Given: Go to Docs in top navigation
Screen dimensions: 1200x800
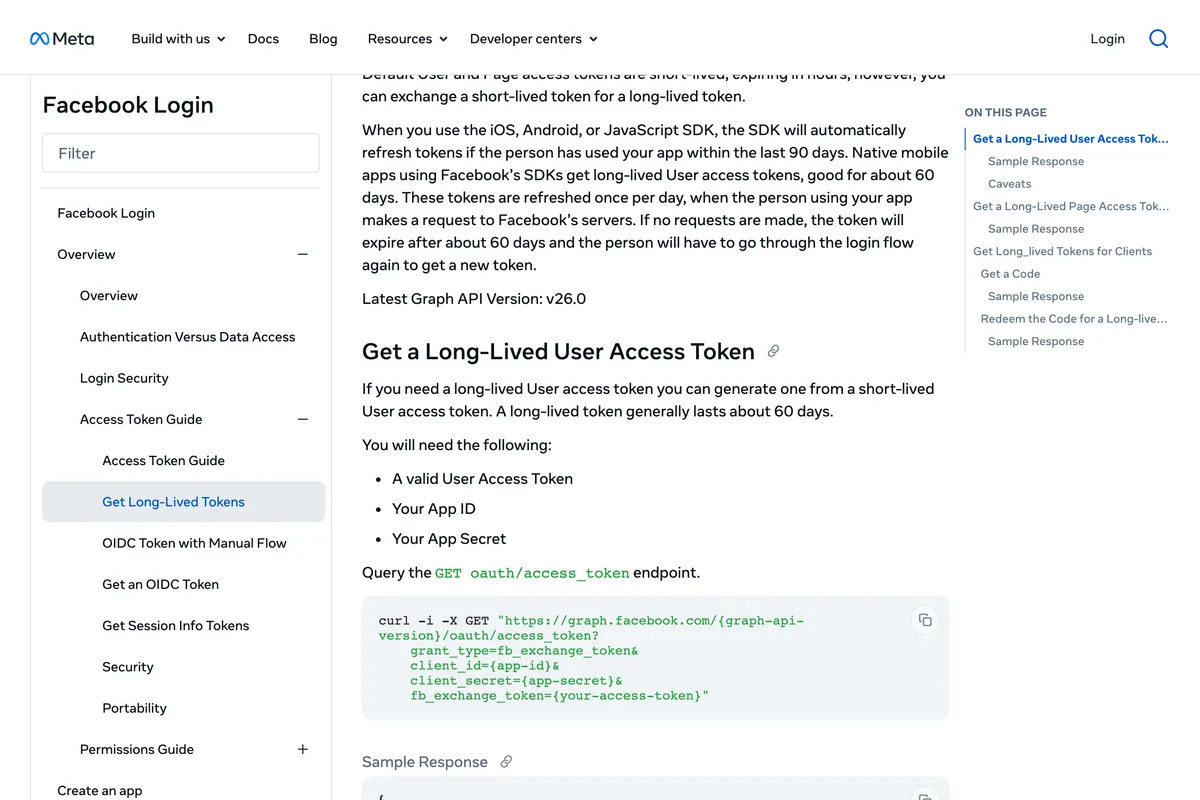Looking at the screenshot, I should click(263, 39).
